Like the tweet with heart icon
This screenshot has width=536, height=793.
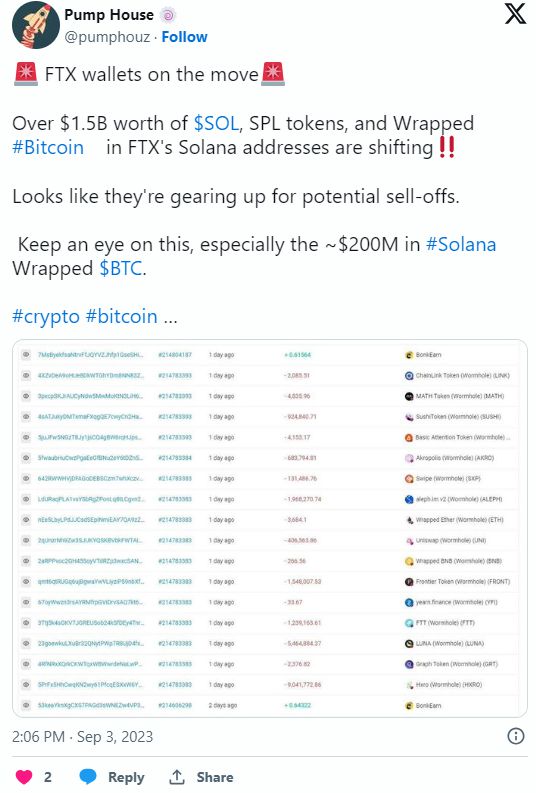[x=24, y=777]
